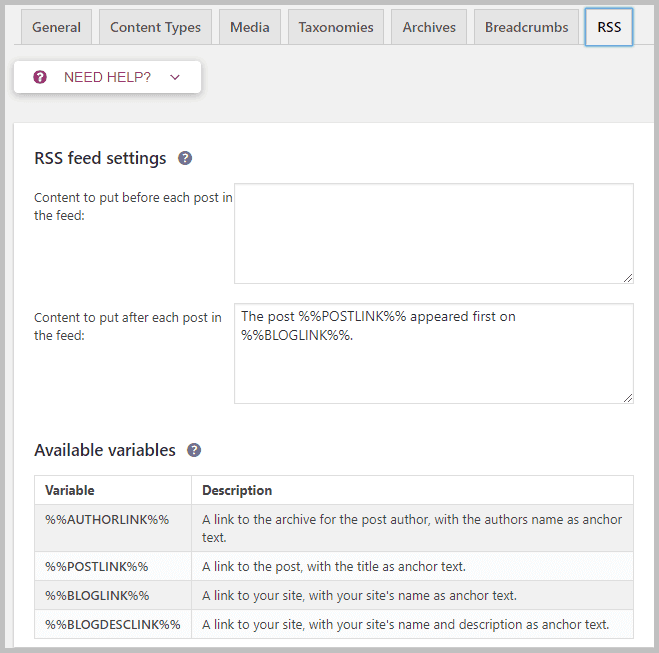Select the RSS tab
The width and height of the screenshot is (659, 653).
[609, 27]
